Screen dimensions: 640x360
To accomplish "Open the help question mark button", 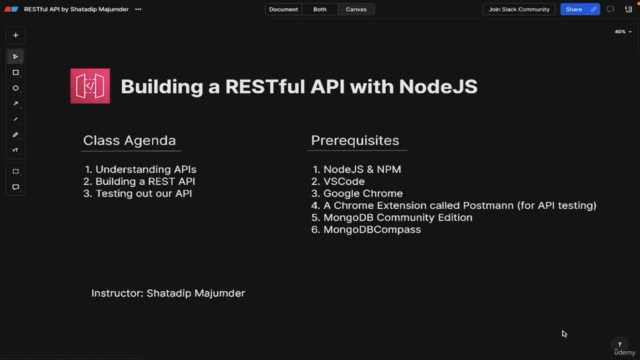I will tap(619, 344).
